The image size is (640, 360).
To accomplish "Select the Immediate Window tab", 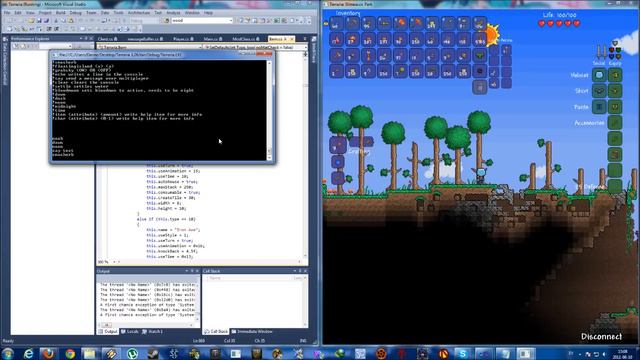I will tap(252, 331).
